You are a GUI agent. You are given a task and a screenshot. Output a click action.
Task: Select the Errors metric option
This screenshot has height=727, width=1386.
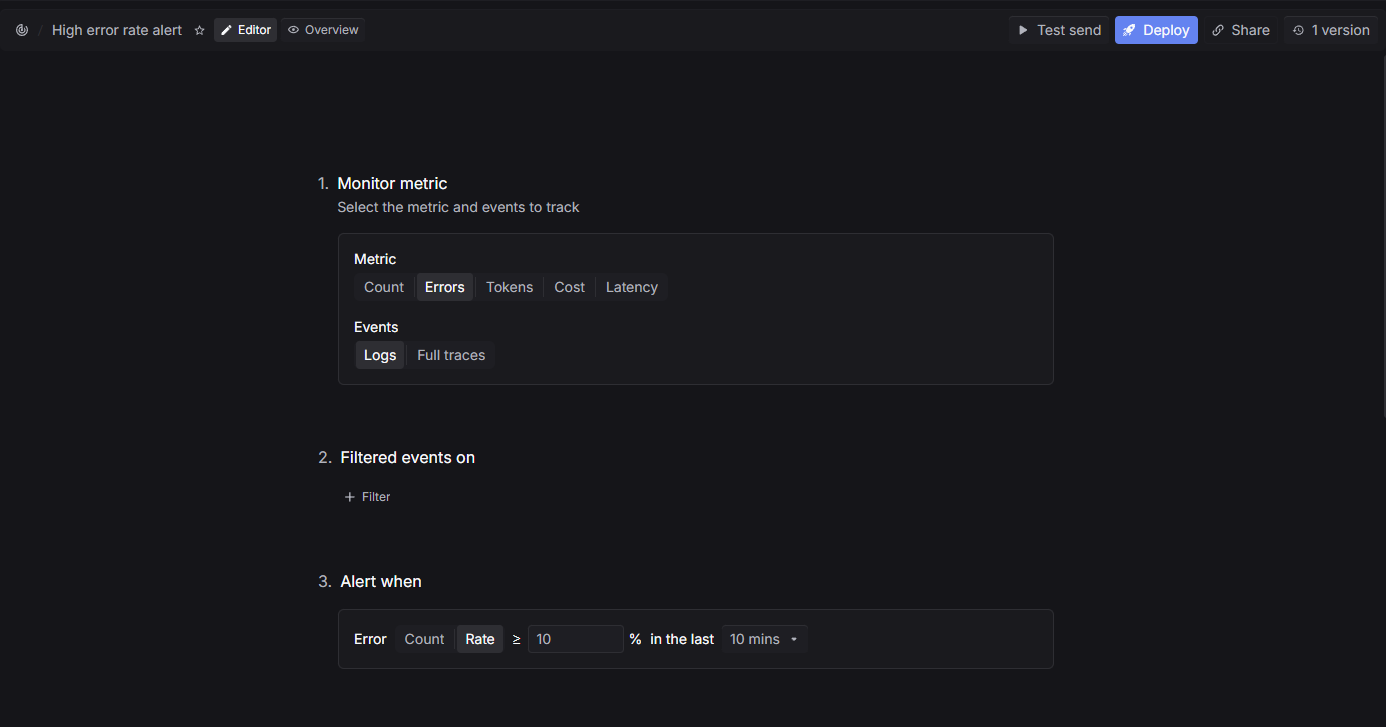(444, 287)
